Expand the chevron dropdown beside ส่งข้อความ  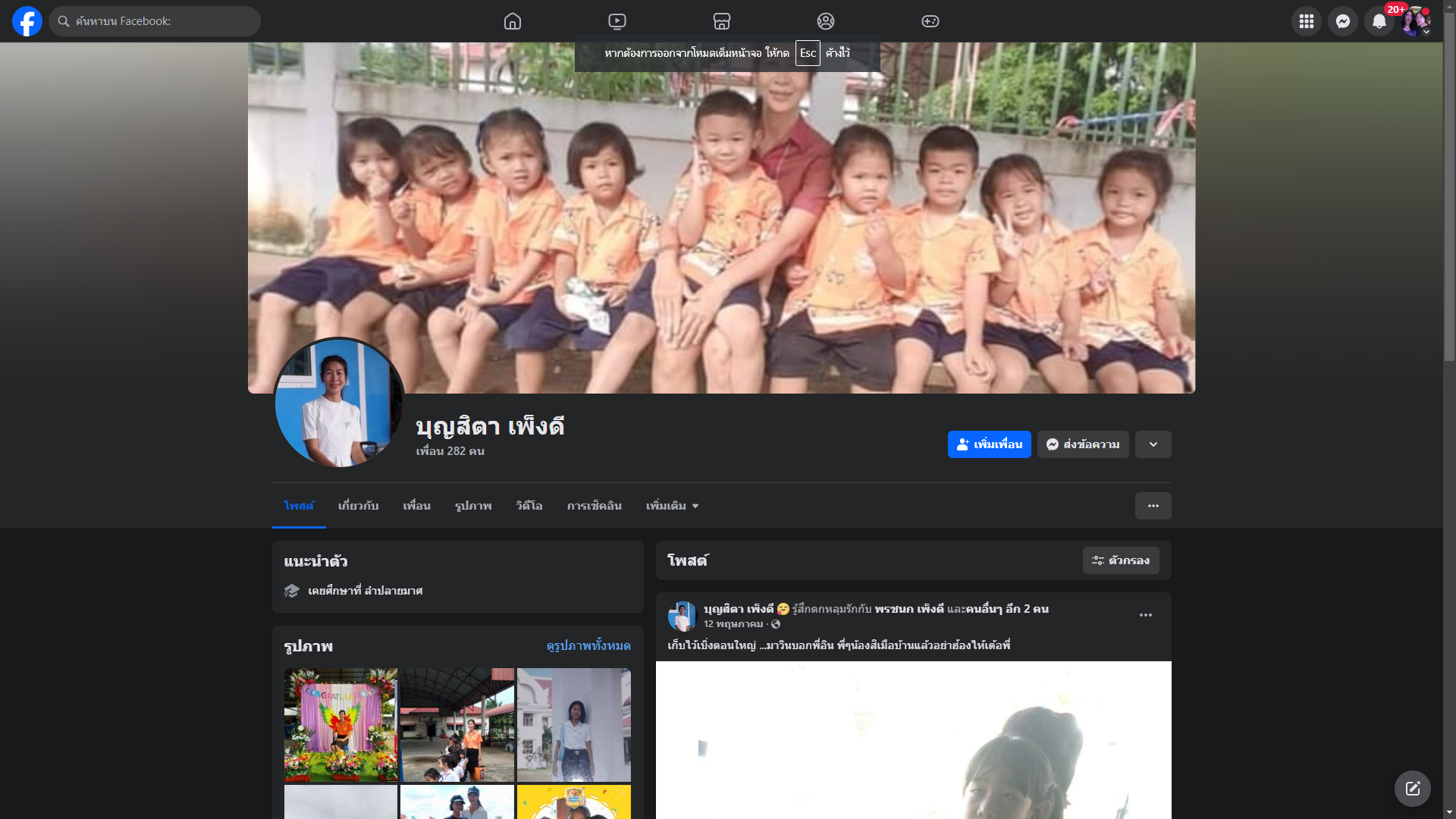[1153, 444]
